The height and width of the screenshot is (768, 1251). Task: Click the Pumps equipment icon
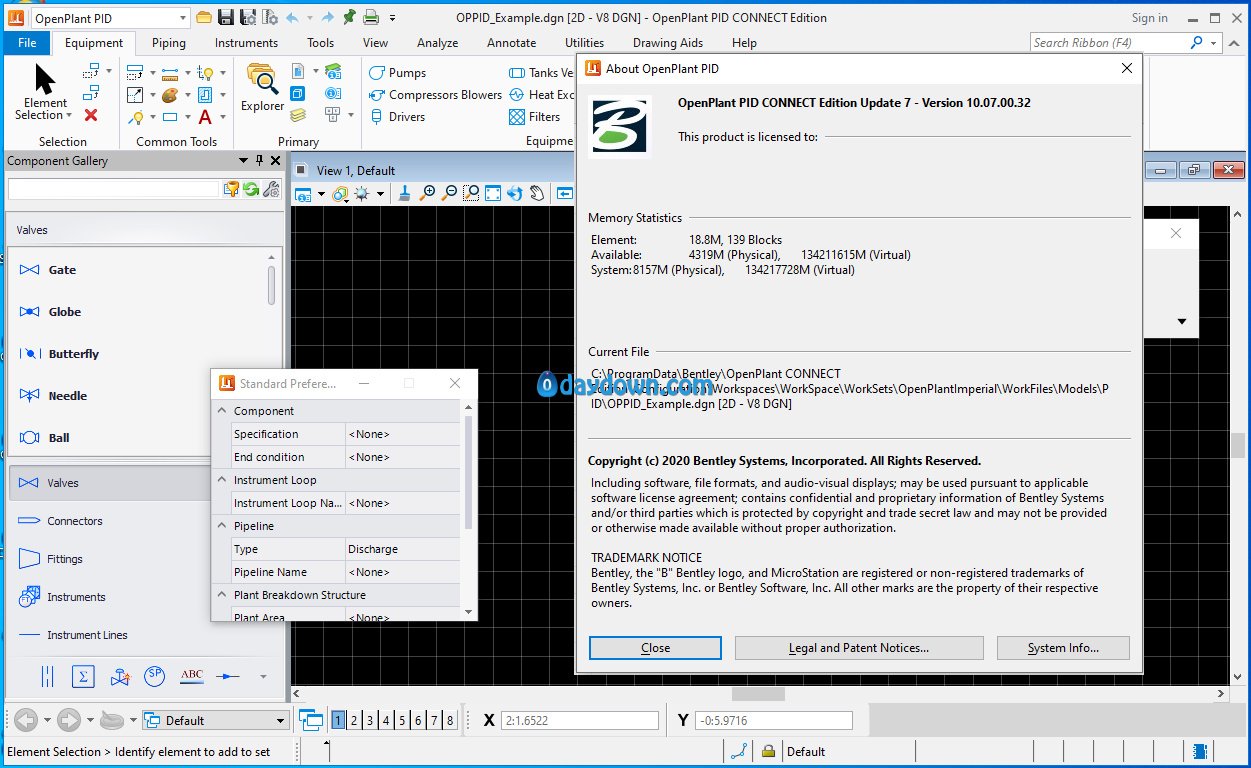click(x=377, y=73)
